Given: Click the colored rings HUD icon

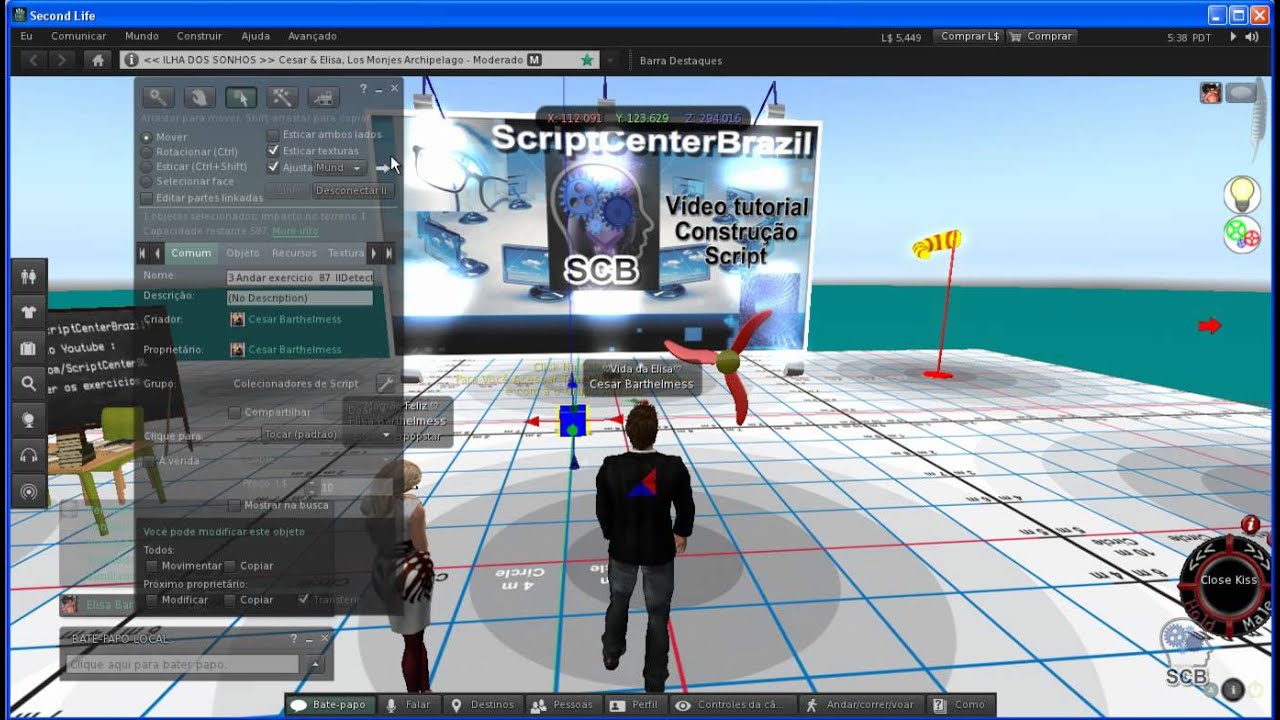Looking at the screenshot, I should 1242,235.
